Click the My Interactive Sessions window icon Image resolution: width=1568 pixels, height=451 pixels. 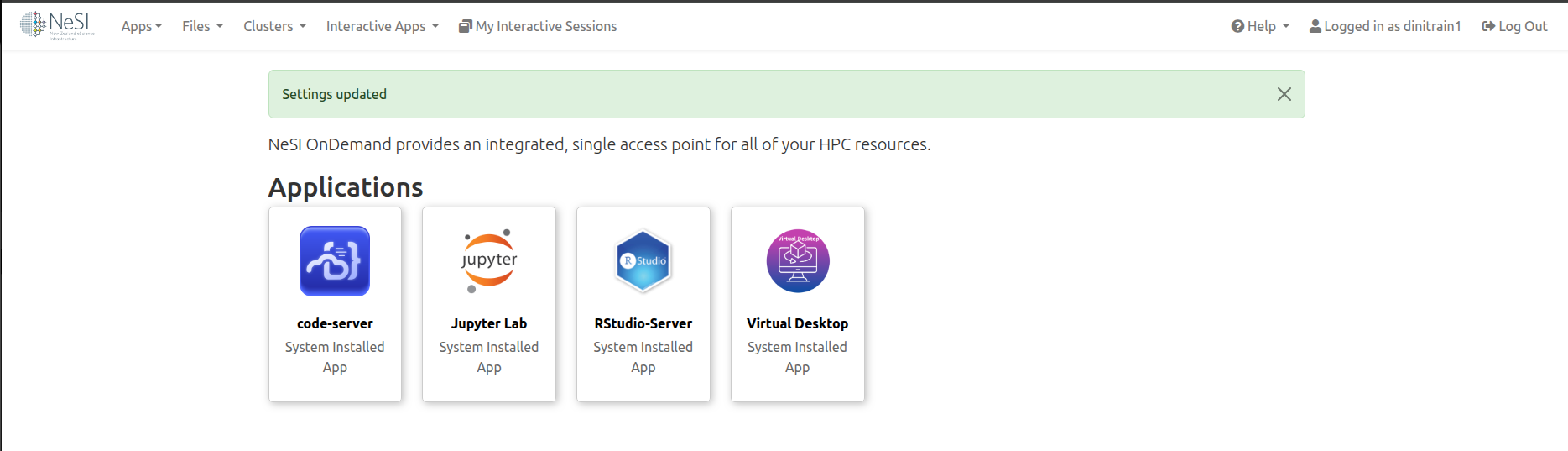coord(465,26)
